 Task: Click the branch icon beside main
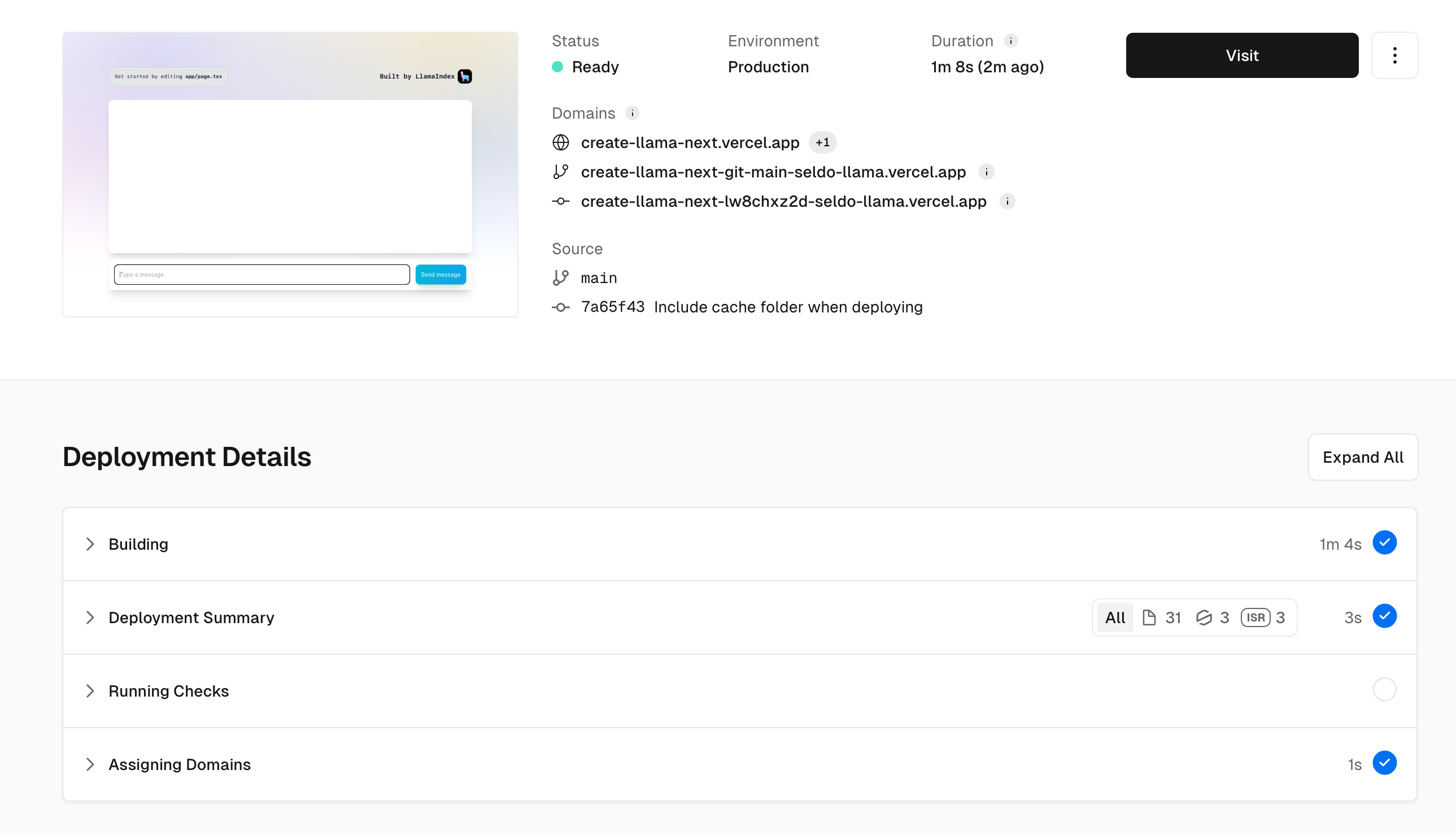coord(561,278)
